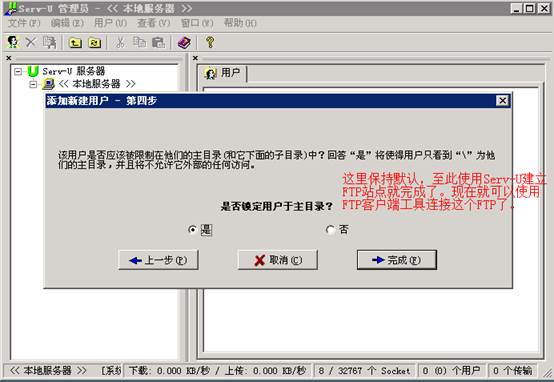This screenshot has width=554, height=382.
Task: Minimize the Serv-U main window
Action: 517,8
